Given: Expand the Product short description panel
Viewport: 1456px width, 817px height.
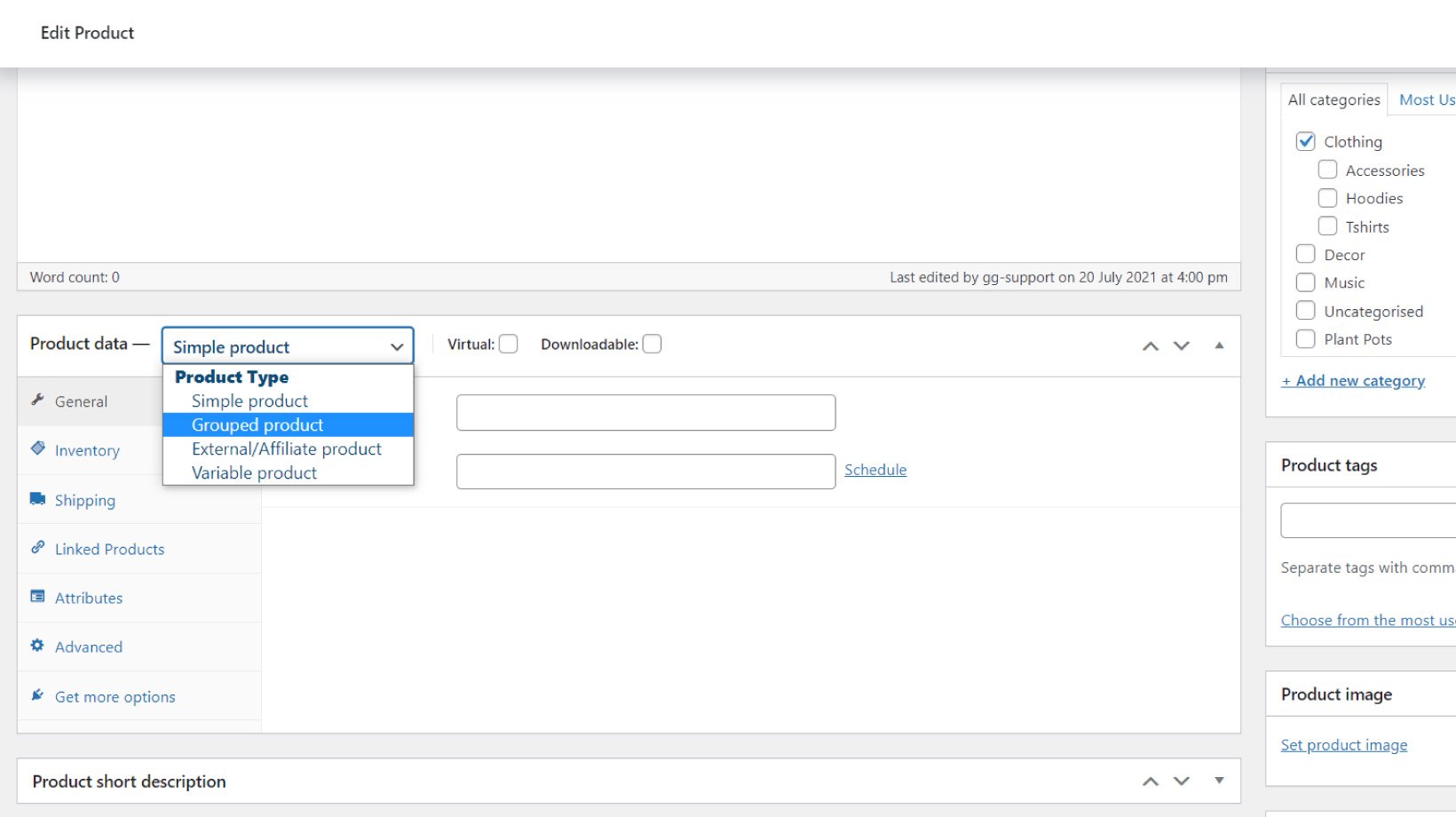Looking at the screenshot, I should pos(1219,781).
